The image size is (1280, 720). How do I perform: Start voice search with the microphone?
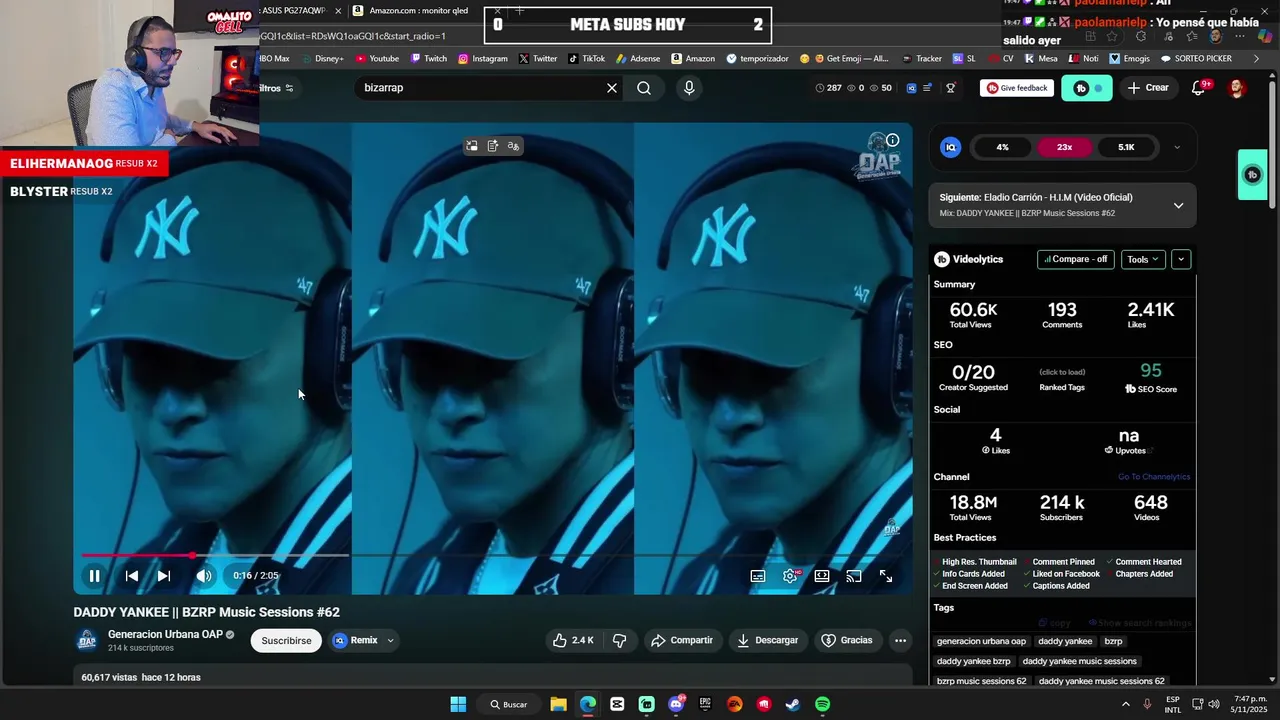[689, 88]
